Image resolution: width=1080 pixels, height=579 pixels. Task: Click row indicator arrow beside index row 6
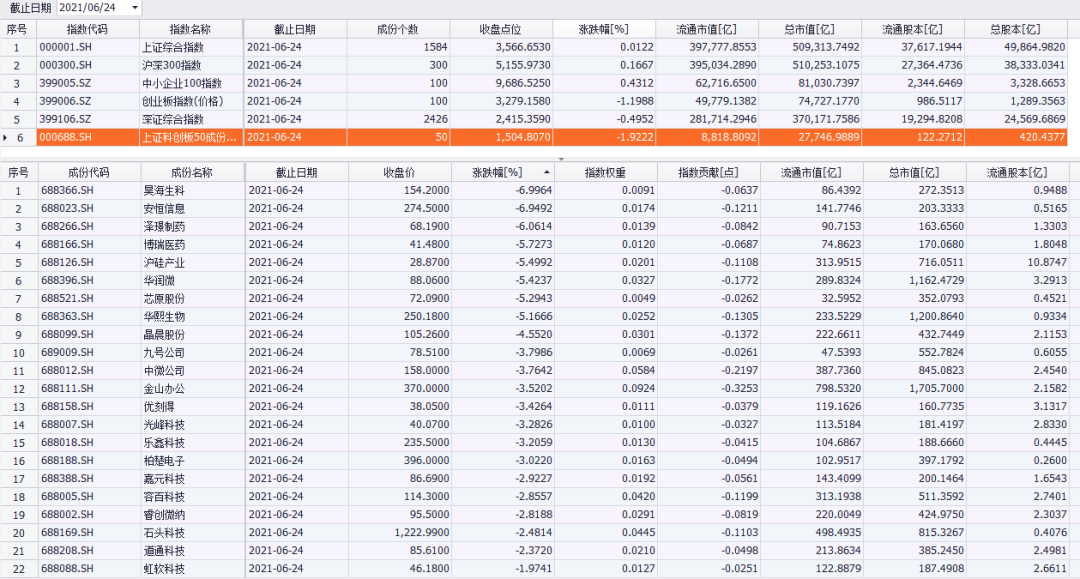click(6, 137)
